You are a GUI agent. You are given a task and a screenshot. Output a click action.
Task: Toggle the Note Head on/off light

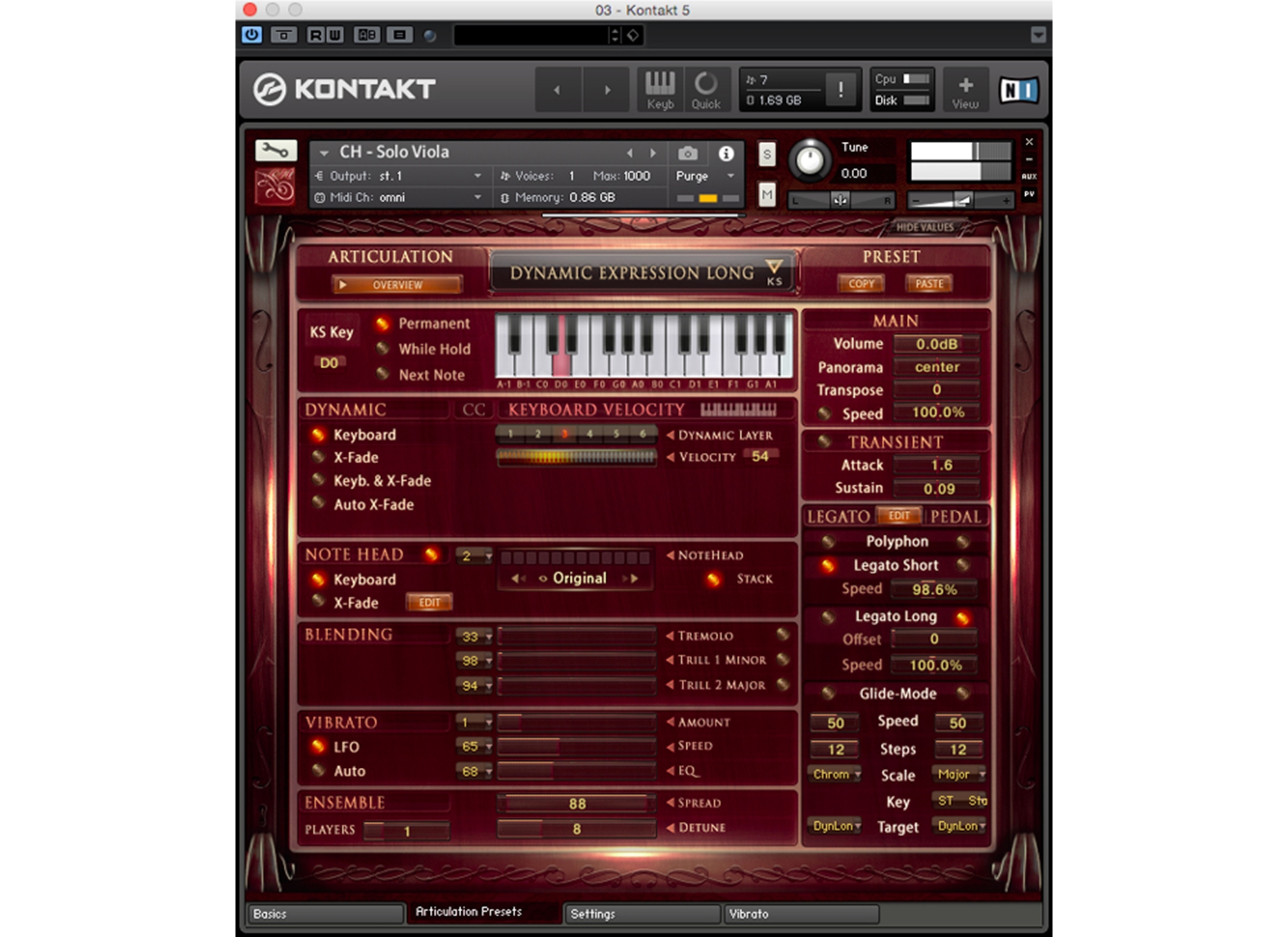coord(431,554)
